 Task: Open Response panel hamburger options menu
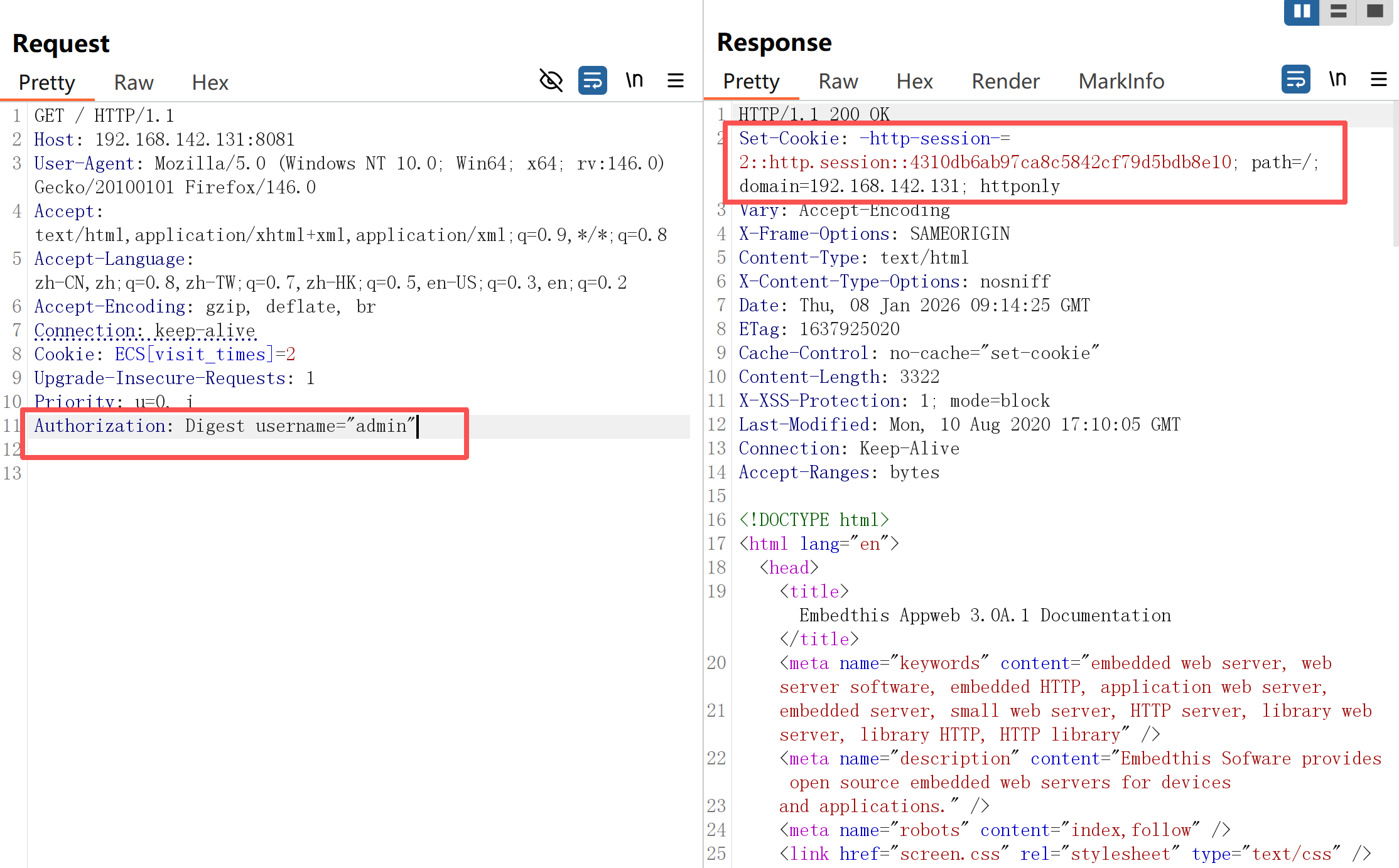point(1379,79)
